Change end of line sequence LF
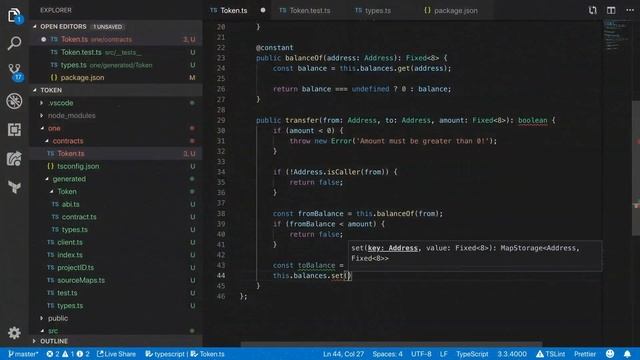Screen dimensions: 640x360 click(x=443, y=354)
